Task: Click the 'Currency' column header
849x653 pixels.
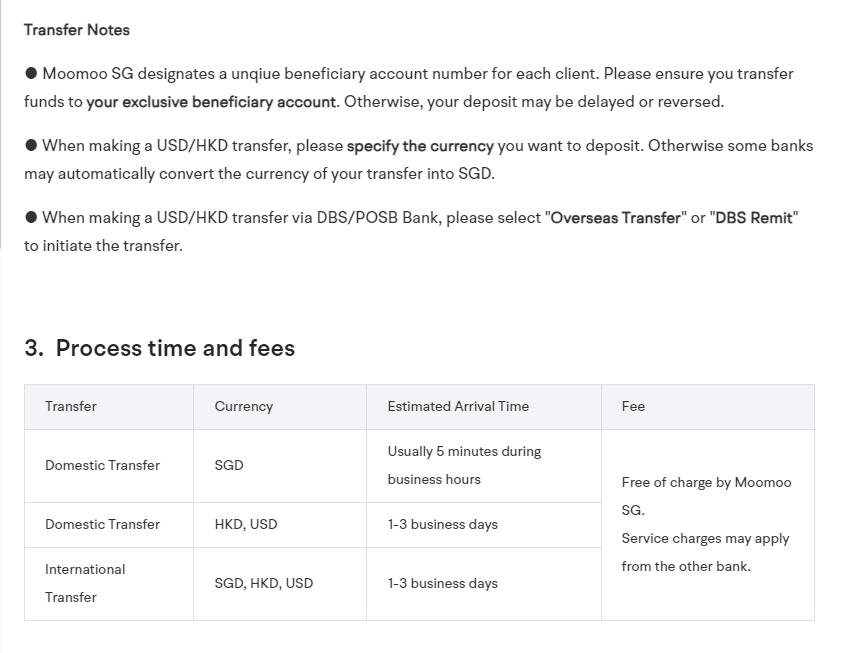Action: click(x=243, y=406)
